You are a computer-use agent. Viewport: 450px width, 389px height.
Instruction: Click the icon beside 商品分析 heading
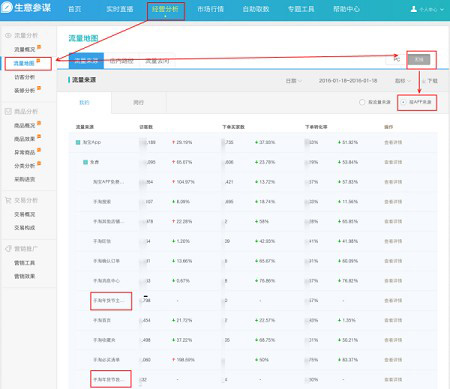pyautogui.click(x=8, y=111)
